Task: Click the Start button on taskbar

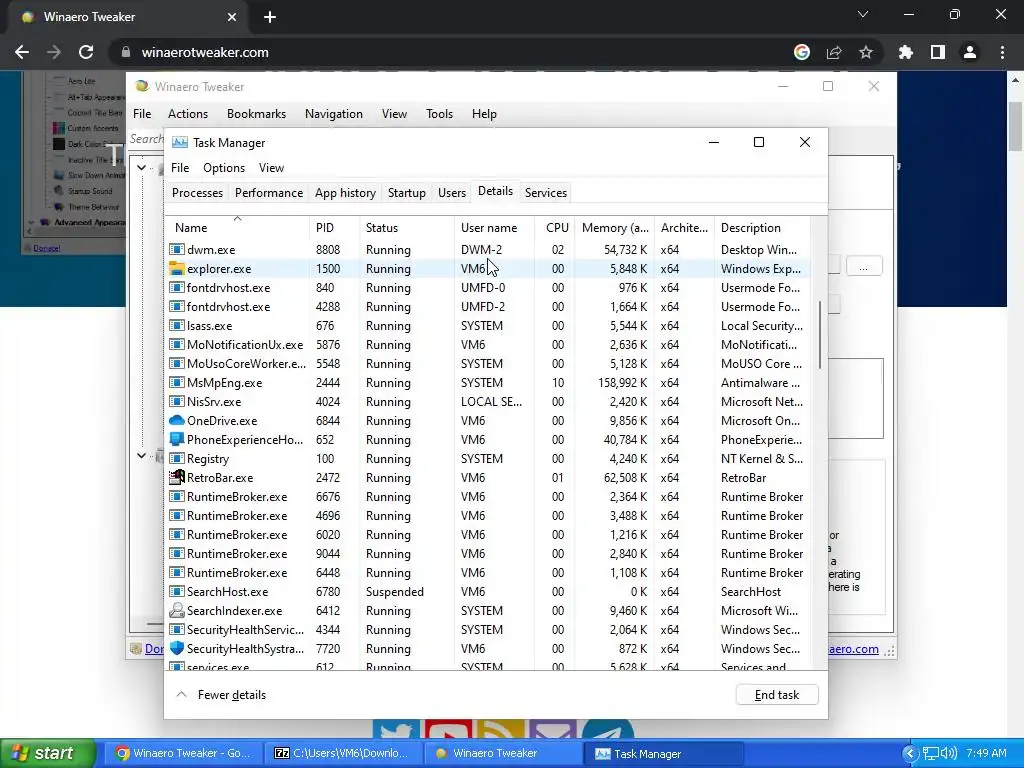Action: point(48,753)
